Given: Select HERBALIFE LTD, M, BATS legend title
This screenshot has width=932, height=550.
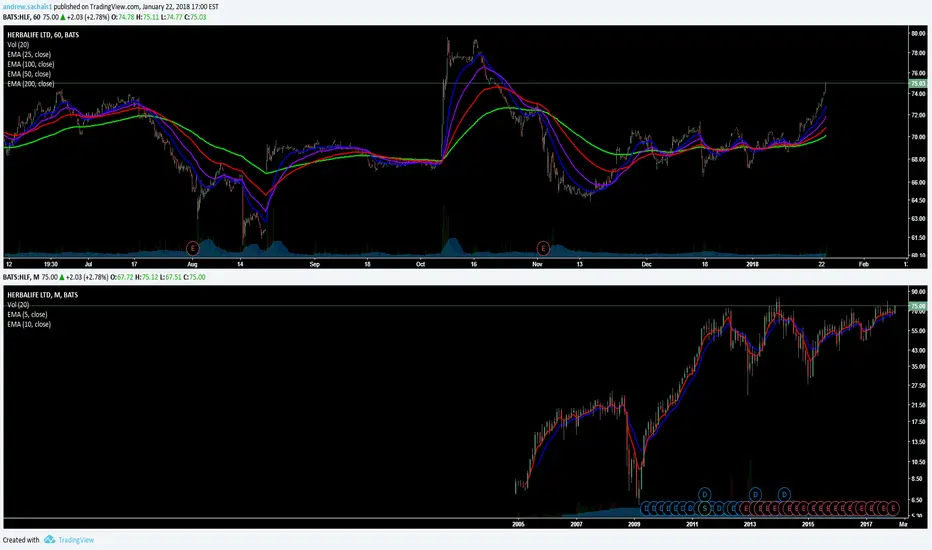Looking at the screenshot, I should 42,295.
